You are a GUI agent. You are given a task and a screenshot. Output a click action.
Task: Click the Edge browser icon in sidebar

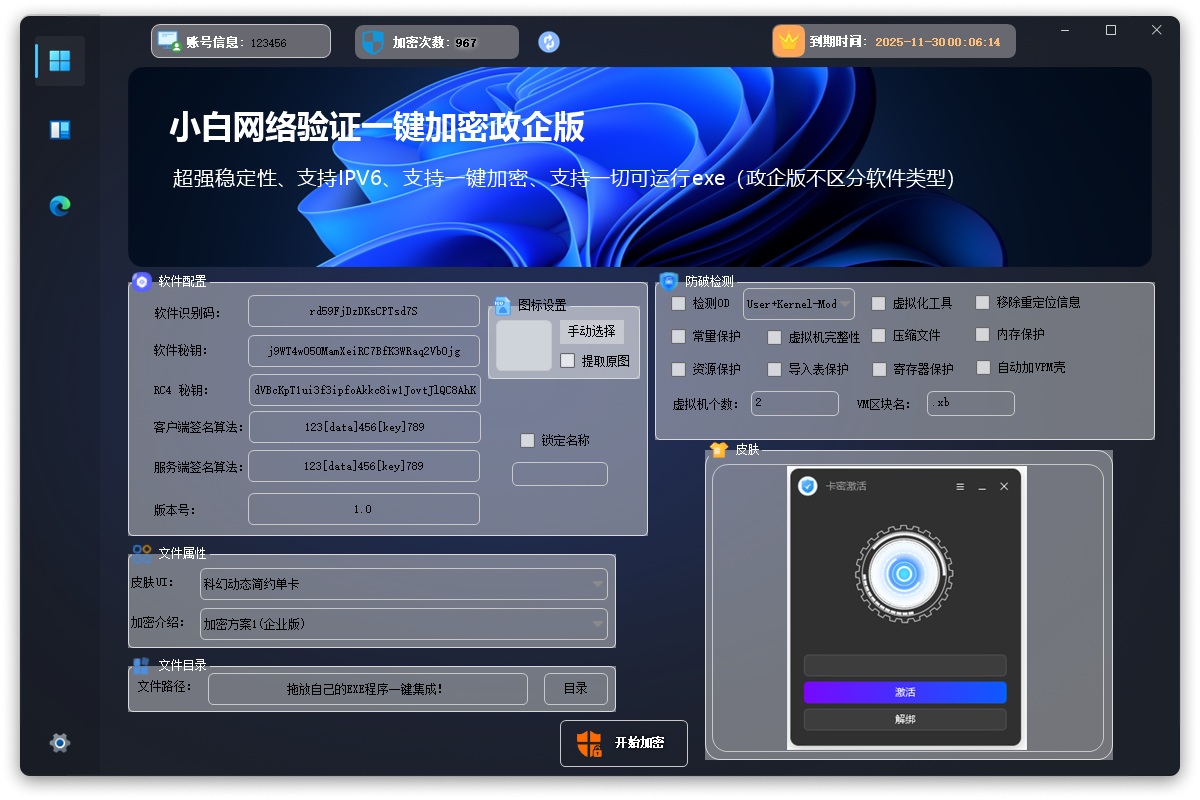click(59, 205)
